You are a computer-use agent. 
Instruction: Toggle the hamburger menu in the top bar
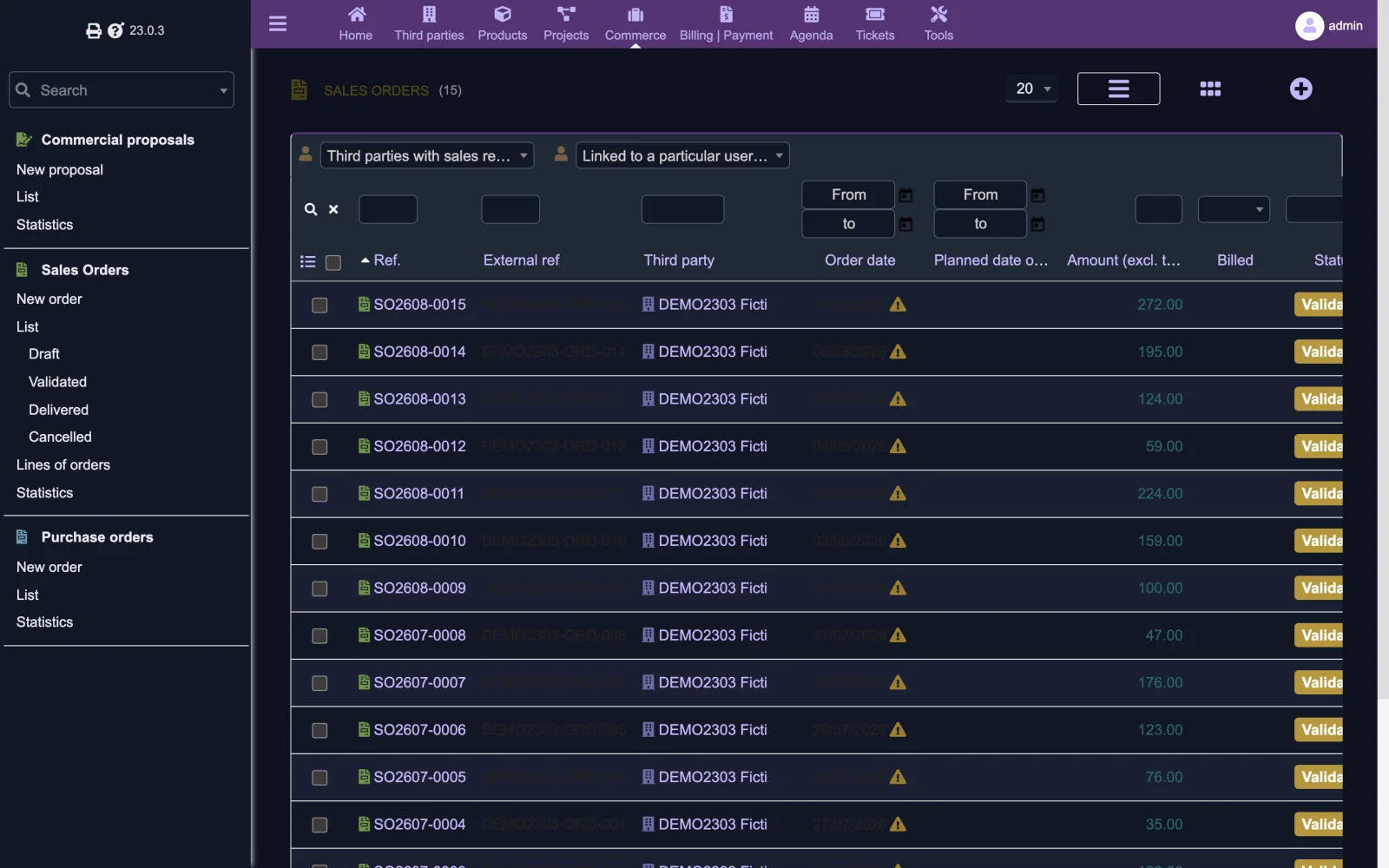[x=278, y=23]
